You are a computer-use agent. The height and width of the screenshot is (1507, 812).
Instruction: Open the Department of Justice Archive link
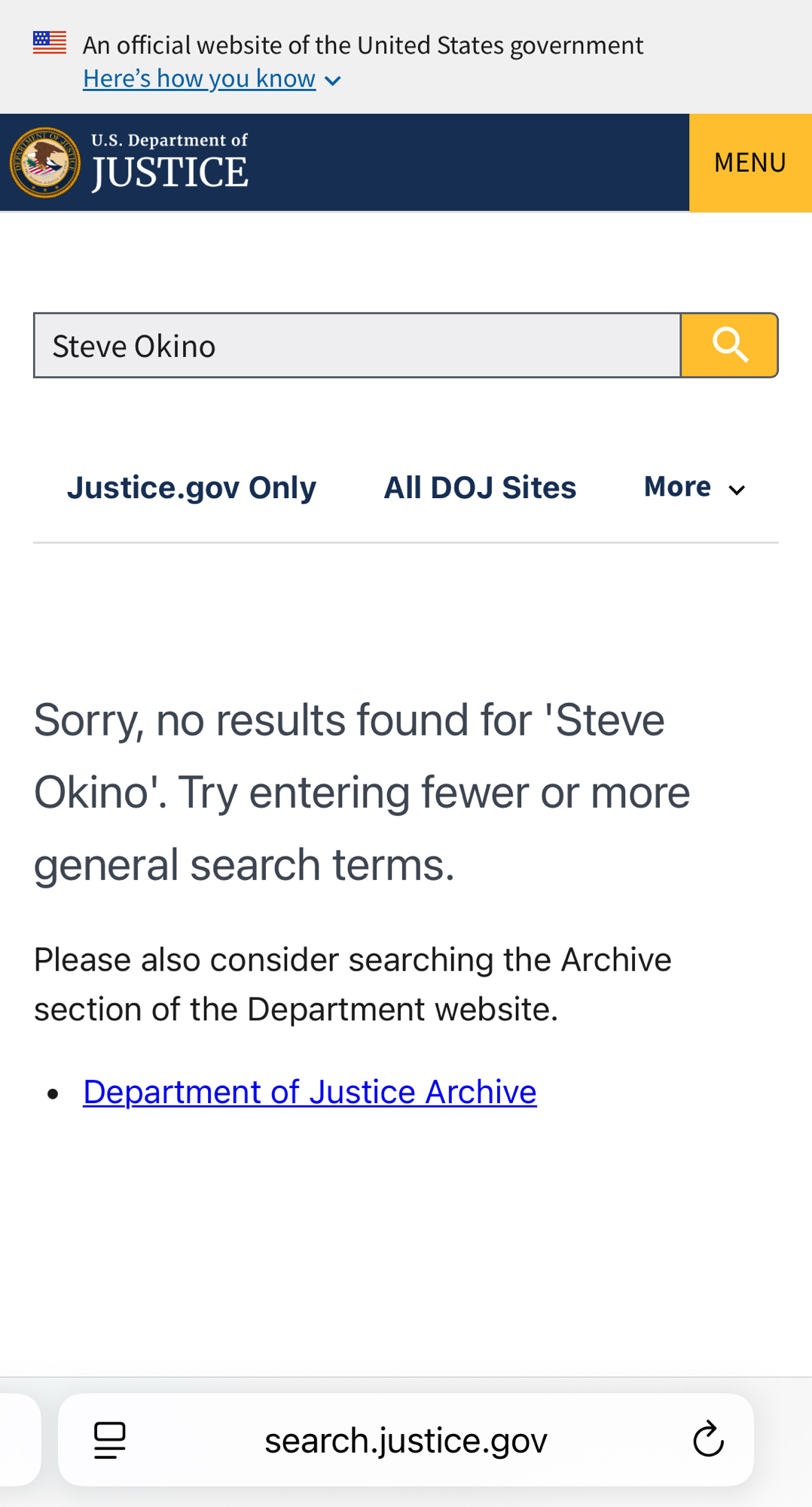(x=310, y=1092)
